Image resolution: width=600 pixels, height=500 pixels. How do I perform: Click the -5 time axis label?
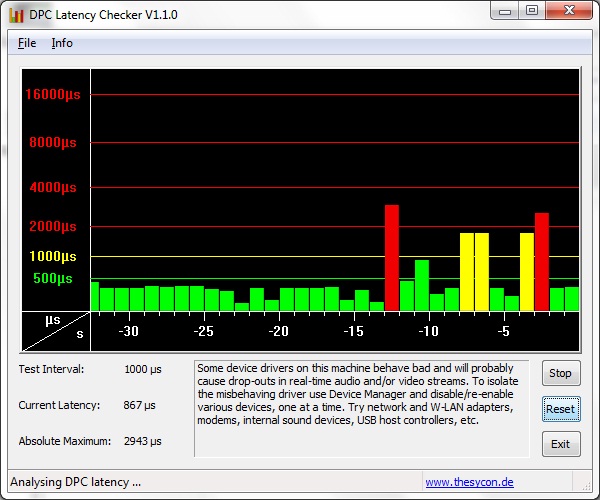tap(504, 331)
